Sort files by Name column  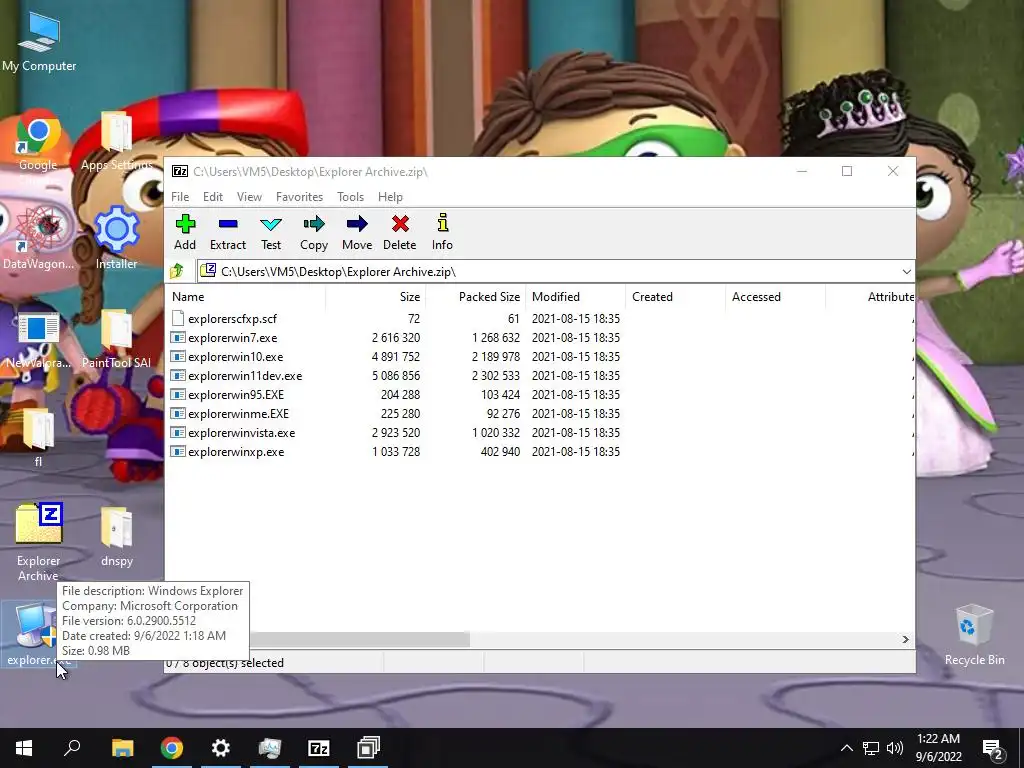click(x=246, y=296)
